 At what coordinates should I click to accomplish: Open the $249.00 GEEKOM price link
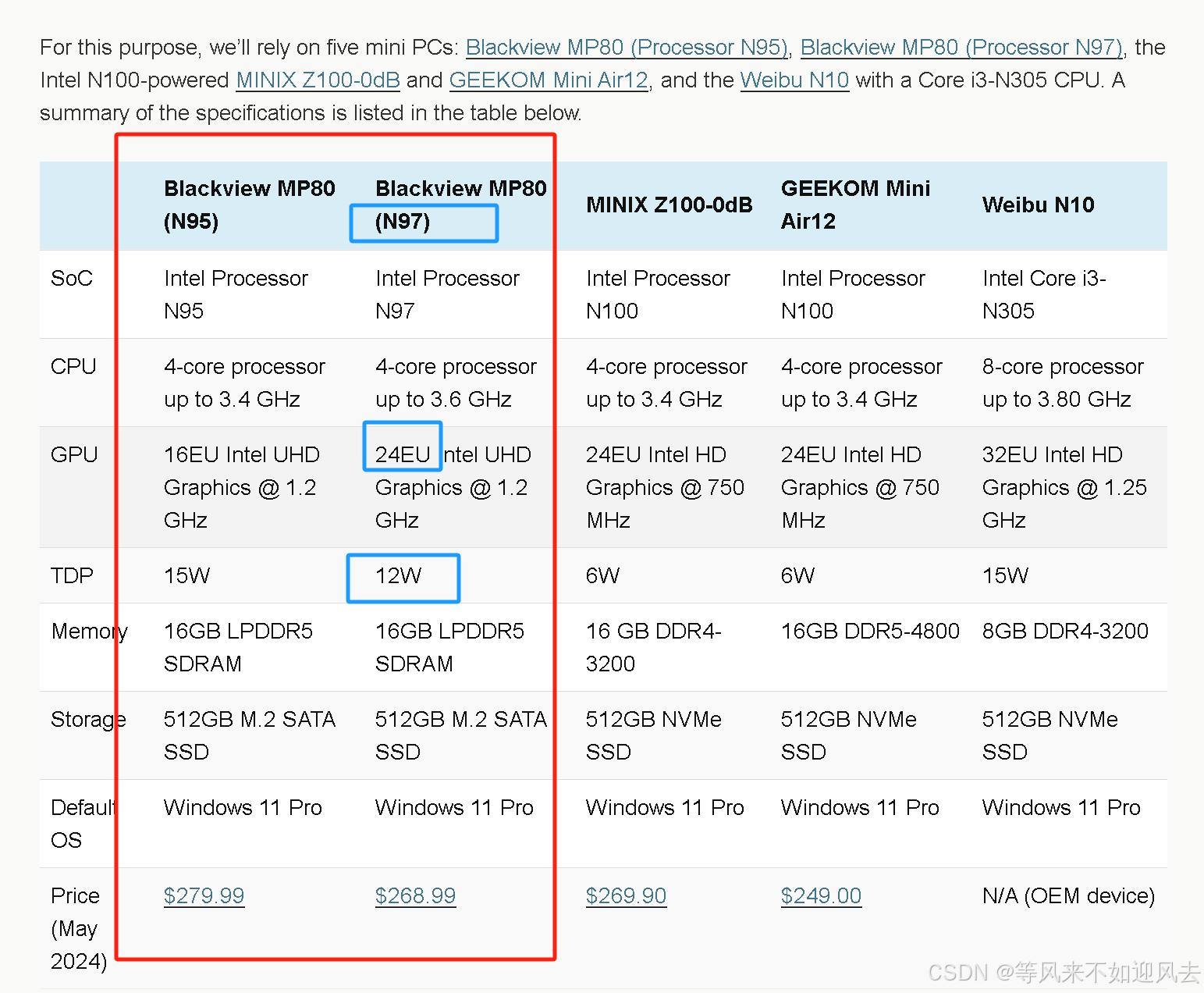[821, 896]
